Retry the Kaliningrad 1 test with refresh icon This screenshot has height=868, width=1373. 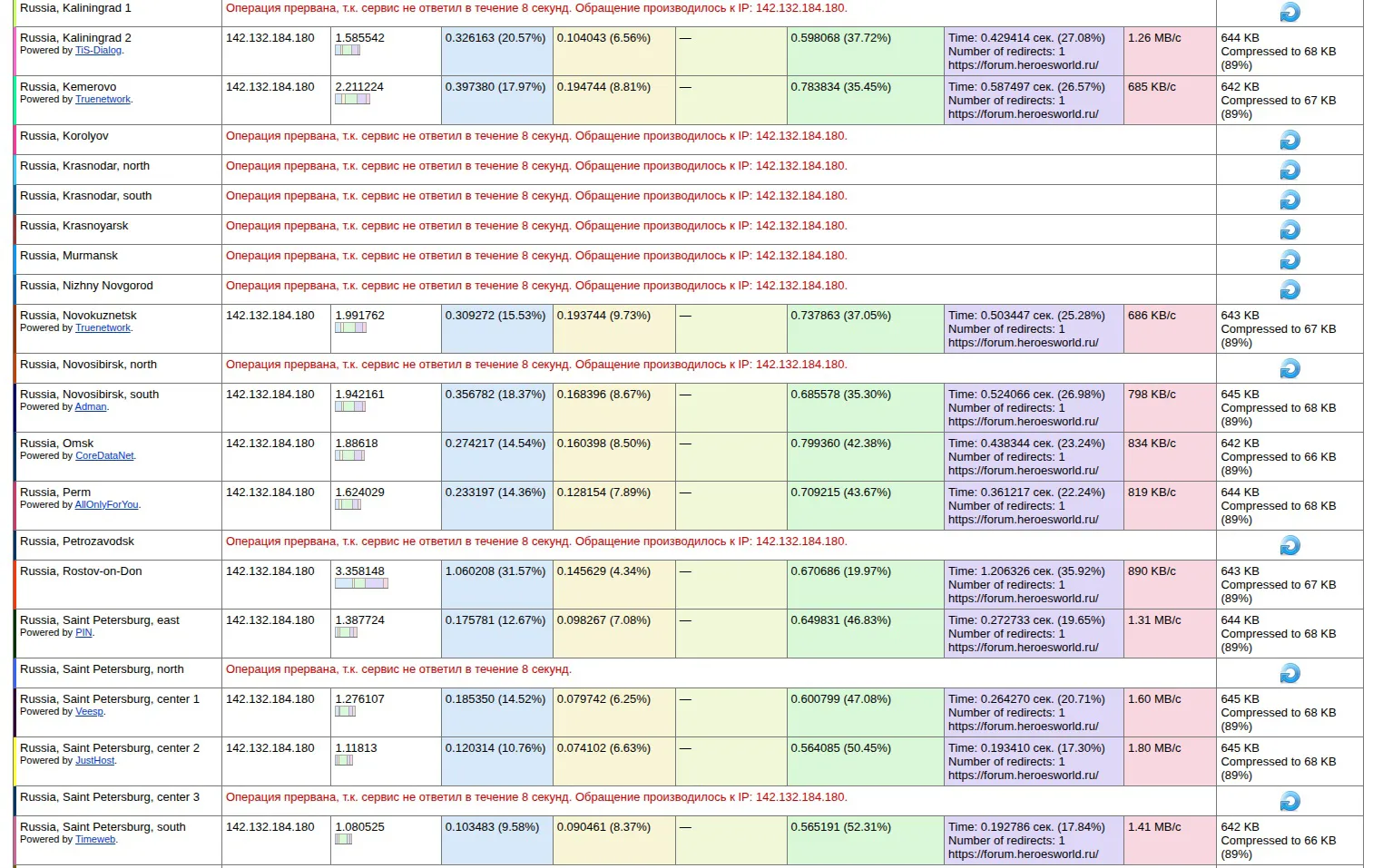click(1290, 12)
